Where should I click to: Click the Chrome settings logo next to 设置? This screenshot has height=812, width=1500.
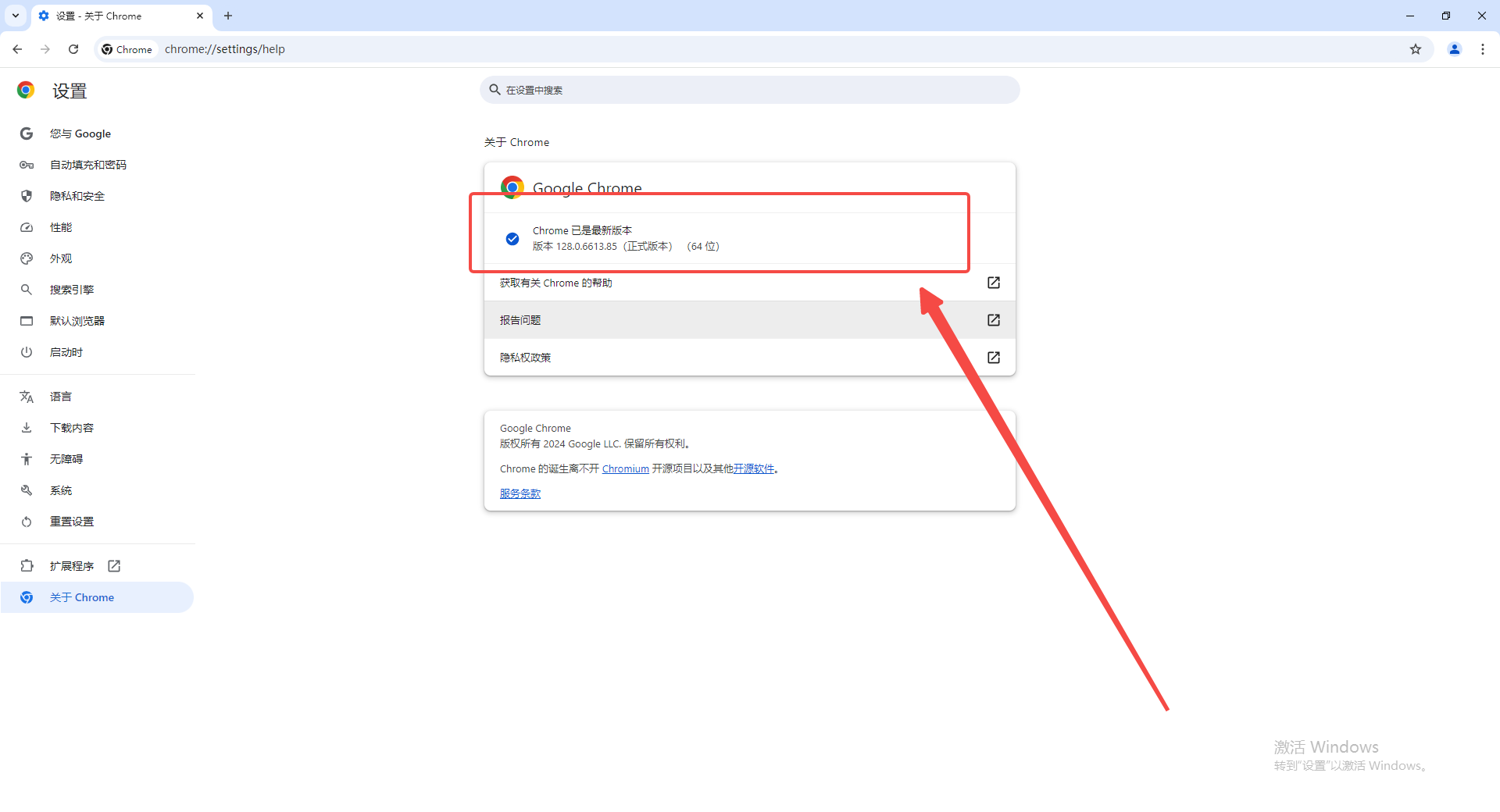(x=26, y=91)
